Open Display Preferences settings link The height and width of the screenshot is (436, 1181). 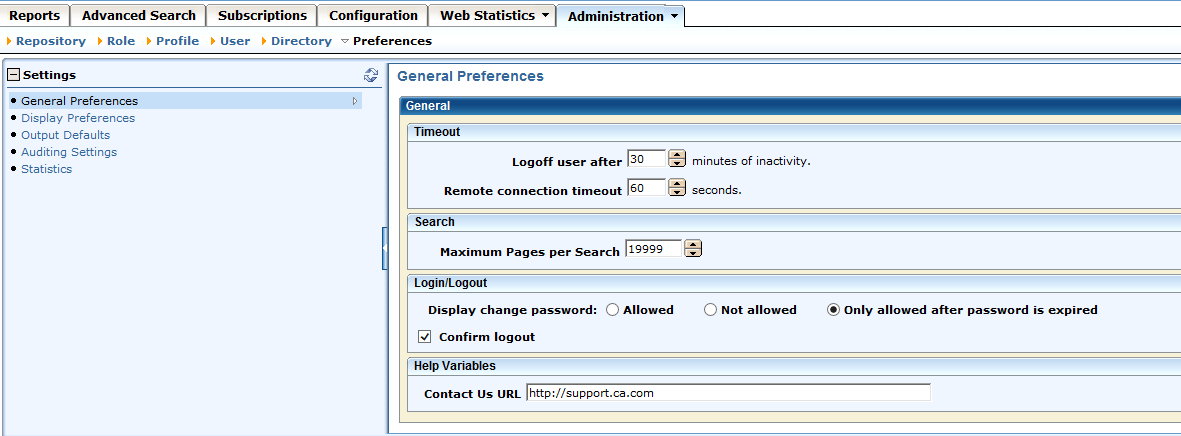point(78,118)
